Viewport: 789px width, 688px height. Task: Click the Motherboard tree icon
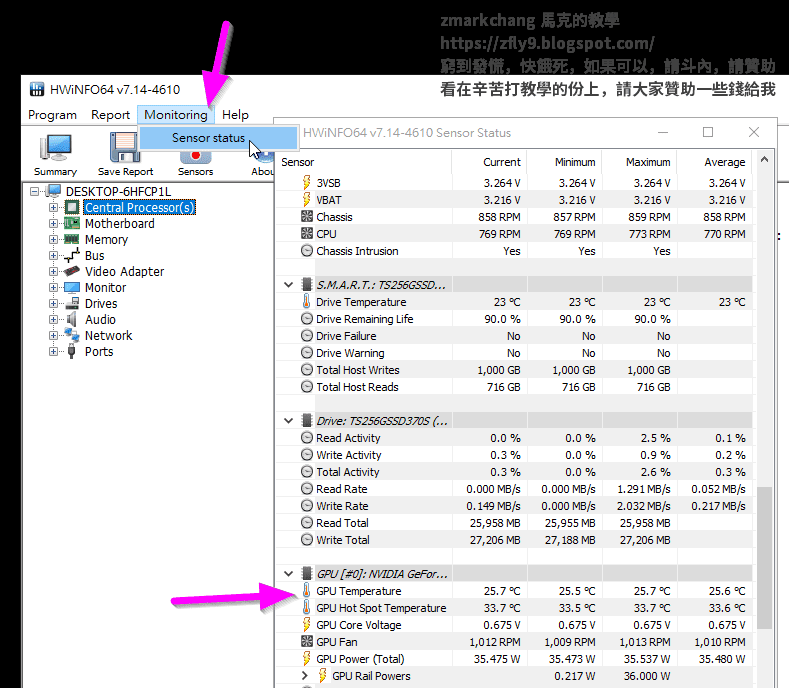(x=72, y=223)
